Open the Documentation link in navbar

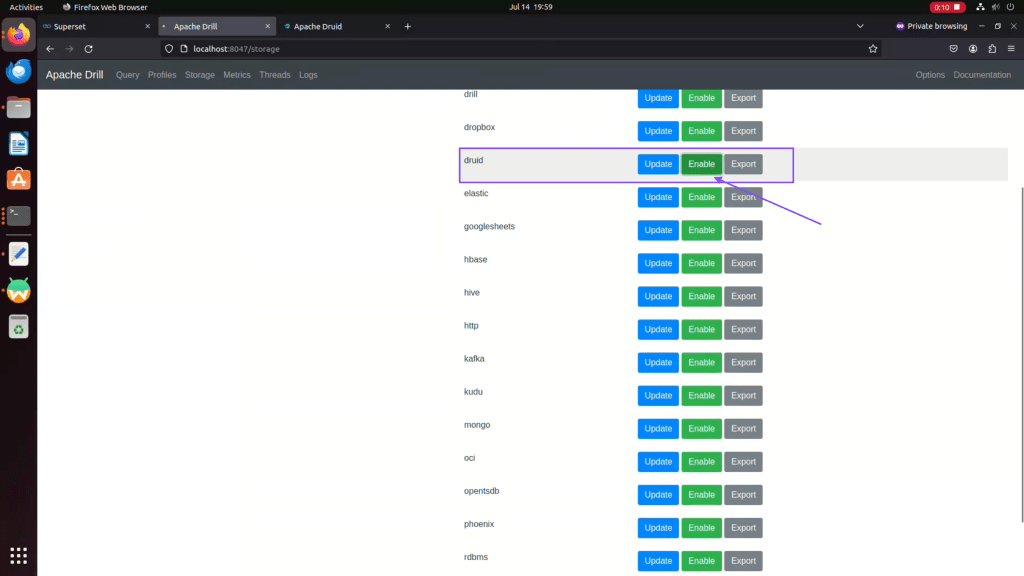point(982,75)
